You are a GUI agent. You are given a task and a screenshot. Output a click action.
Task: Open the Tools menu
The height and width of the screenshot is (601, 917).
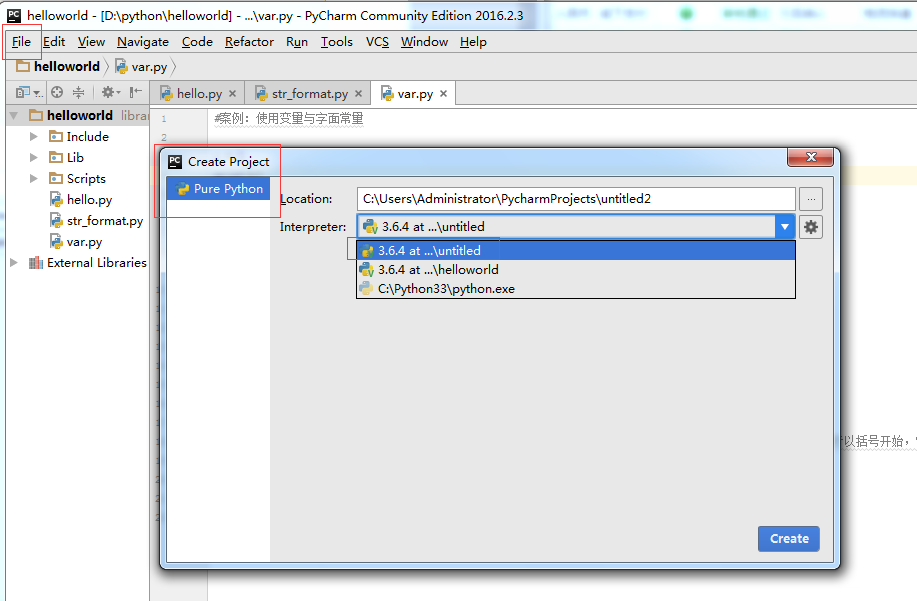[336, 42]
